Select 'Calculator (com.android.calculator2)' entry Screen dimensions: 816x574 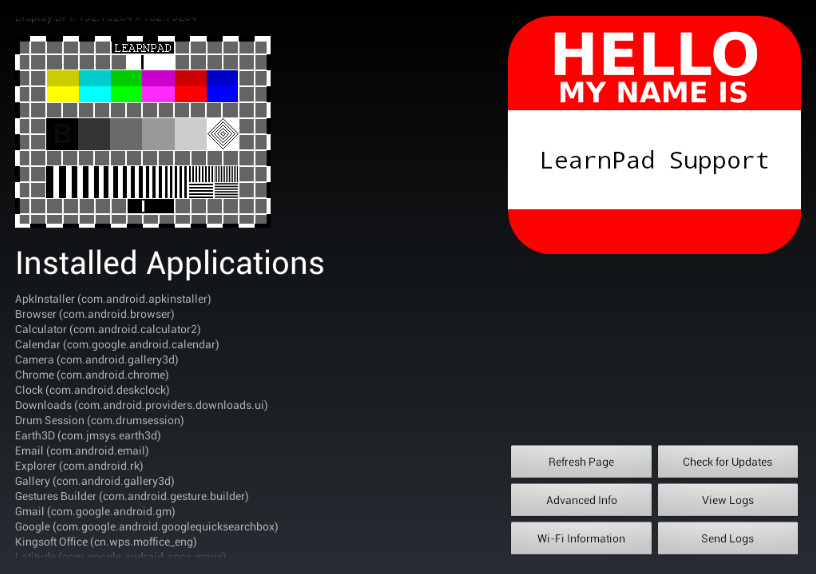click(x=108, y=329)
